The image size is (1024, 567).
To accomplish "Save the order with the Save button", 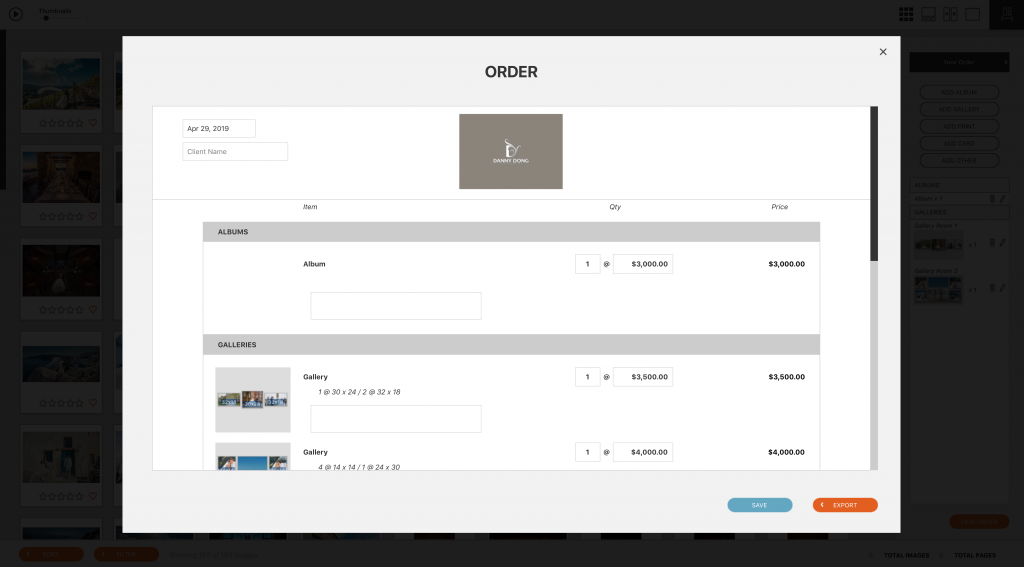I will pyautogui.click(x=760, y=505).
